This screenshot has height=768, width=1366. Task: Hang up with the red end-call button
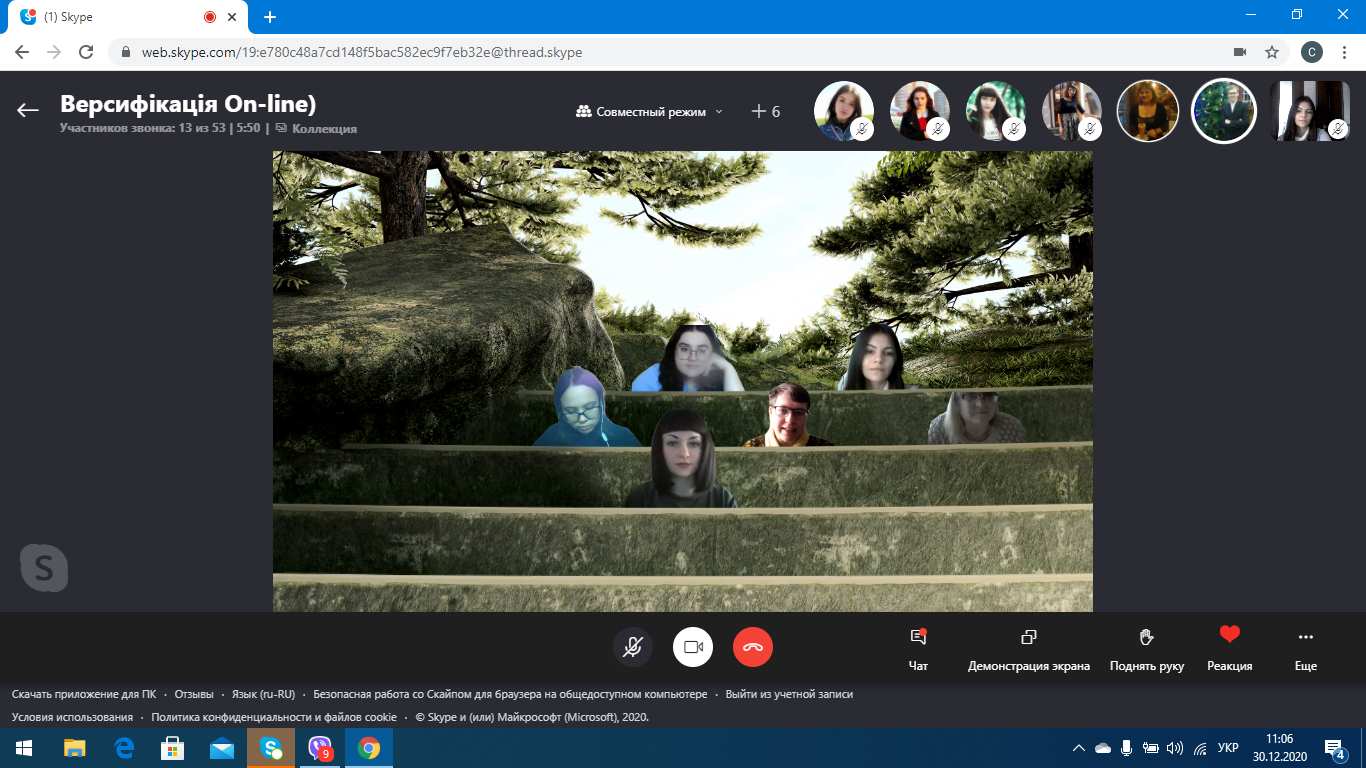(753, 647)
